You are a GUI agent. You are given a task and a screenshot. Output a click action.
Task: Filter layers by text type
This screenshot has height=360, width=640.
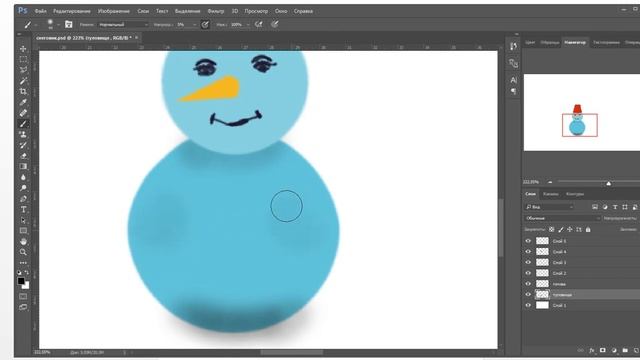tap(615, 207)
